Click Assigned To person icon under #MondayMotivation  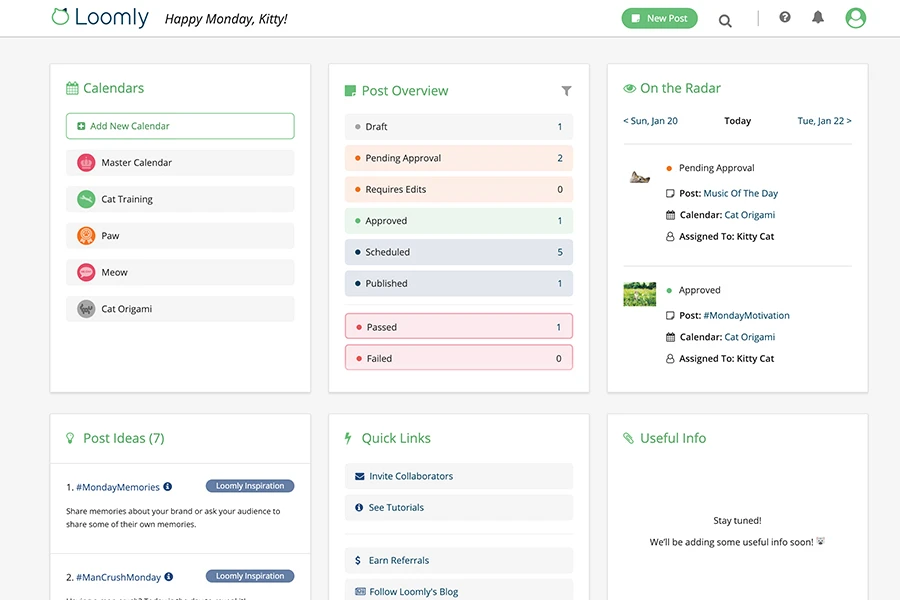click(670, 359)
